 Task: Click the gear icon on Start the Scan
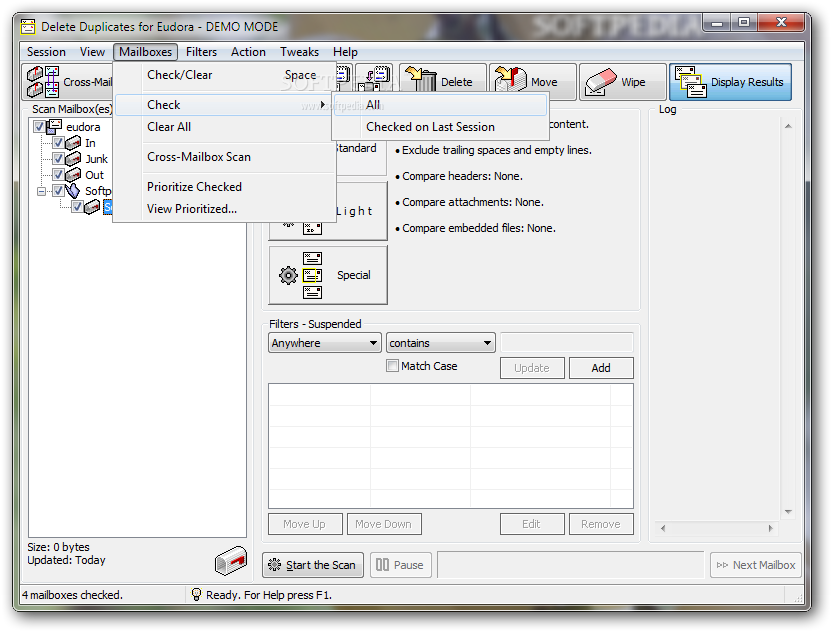(274, 565)
